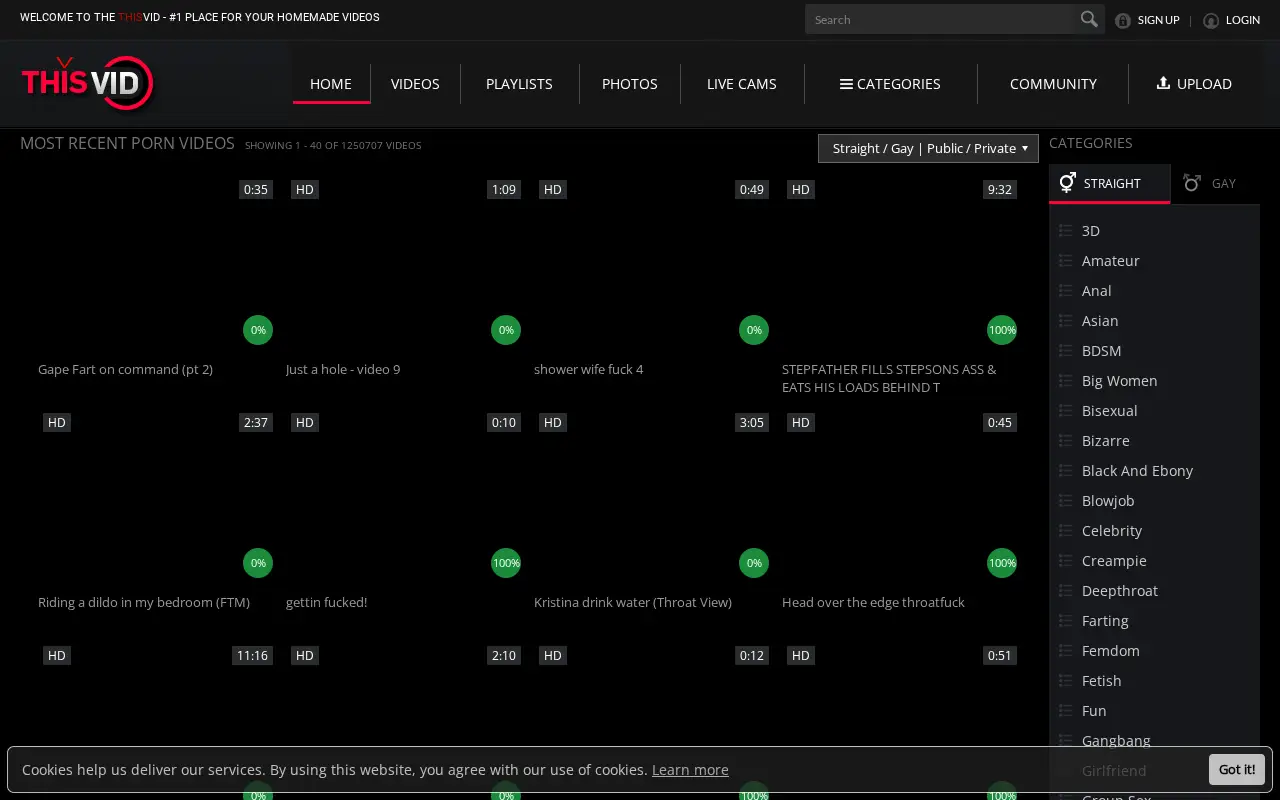Open the 'Kristina drink water (Throat View)' video title

coord(633,602)
